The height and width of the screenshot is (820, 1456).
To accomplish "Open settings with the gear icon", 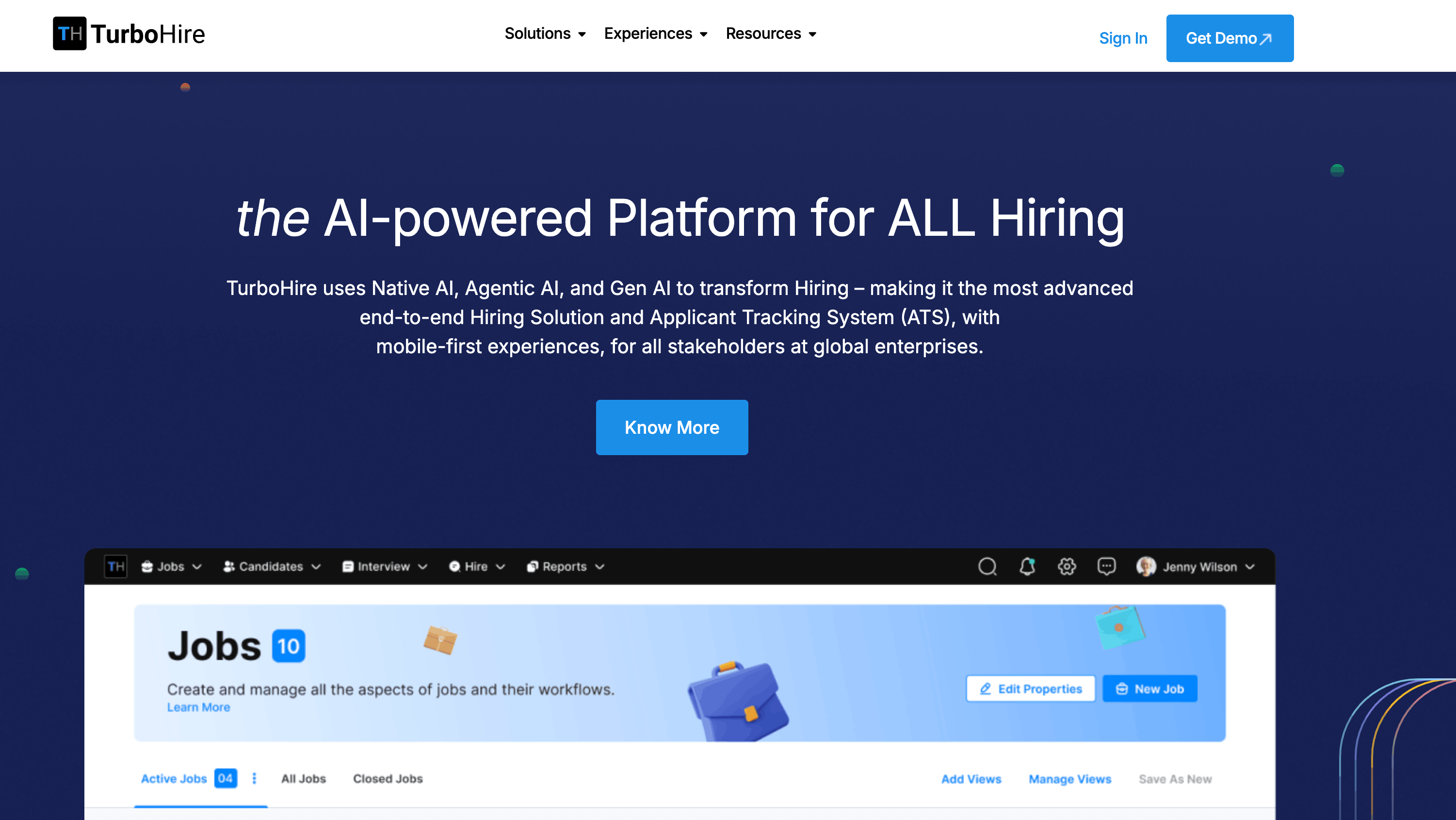I will tap(1067, 566).
